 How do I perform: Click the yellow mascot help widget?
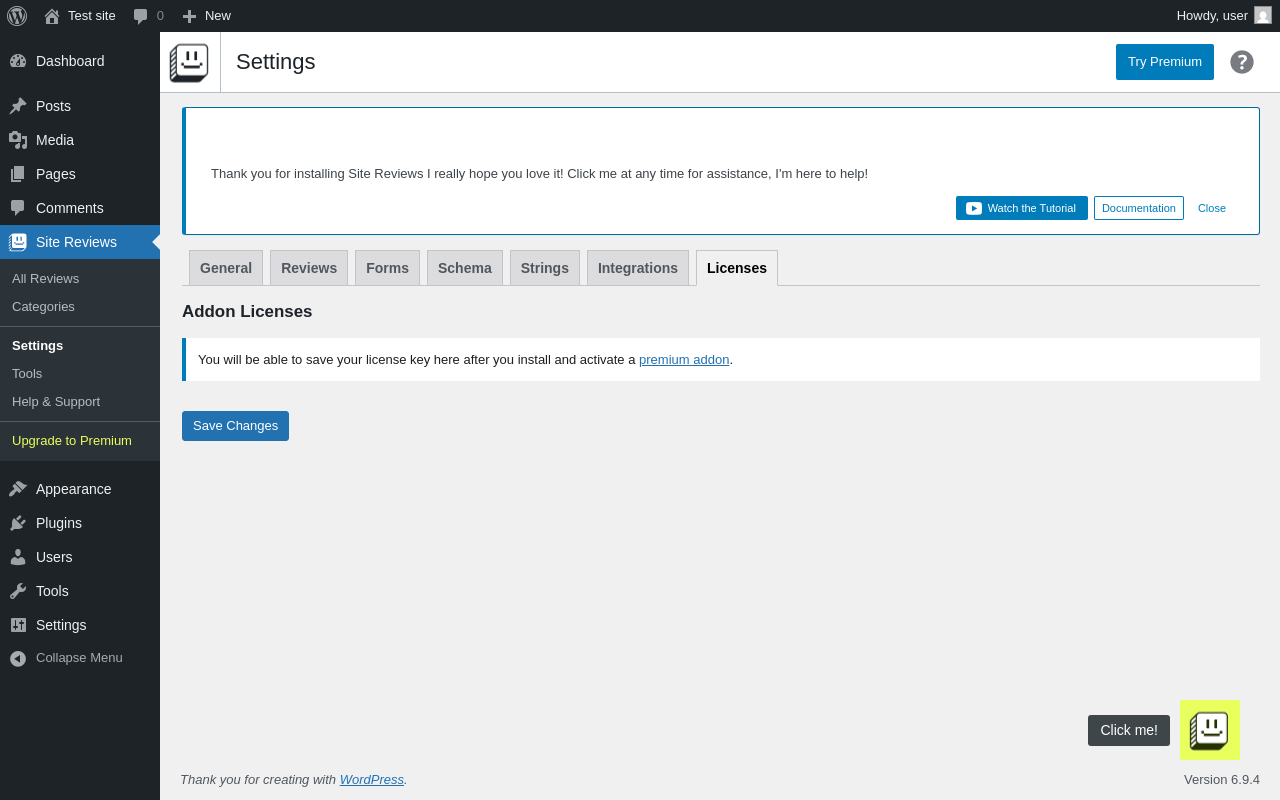click(1210, 730)
